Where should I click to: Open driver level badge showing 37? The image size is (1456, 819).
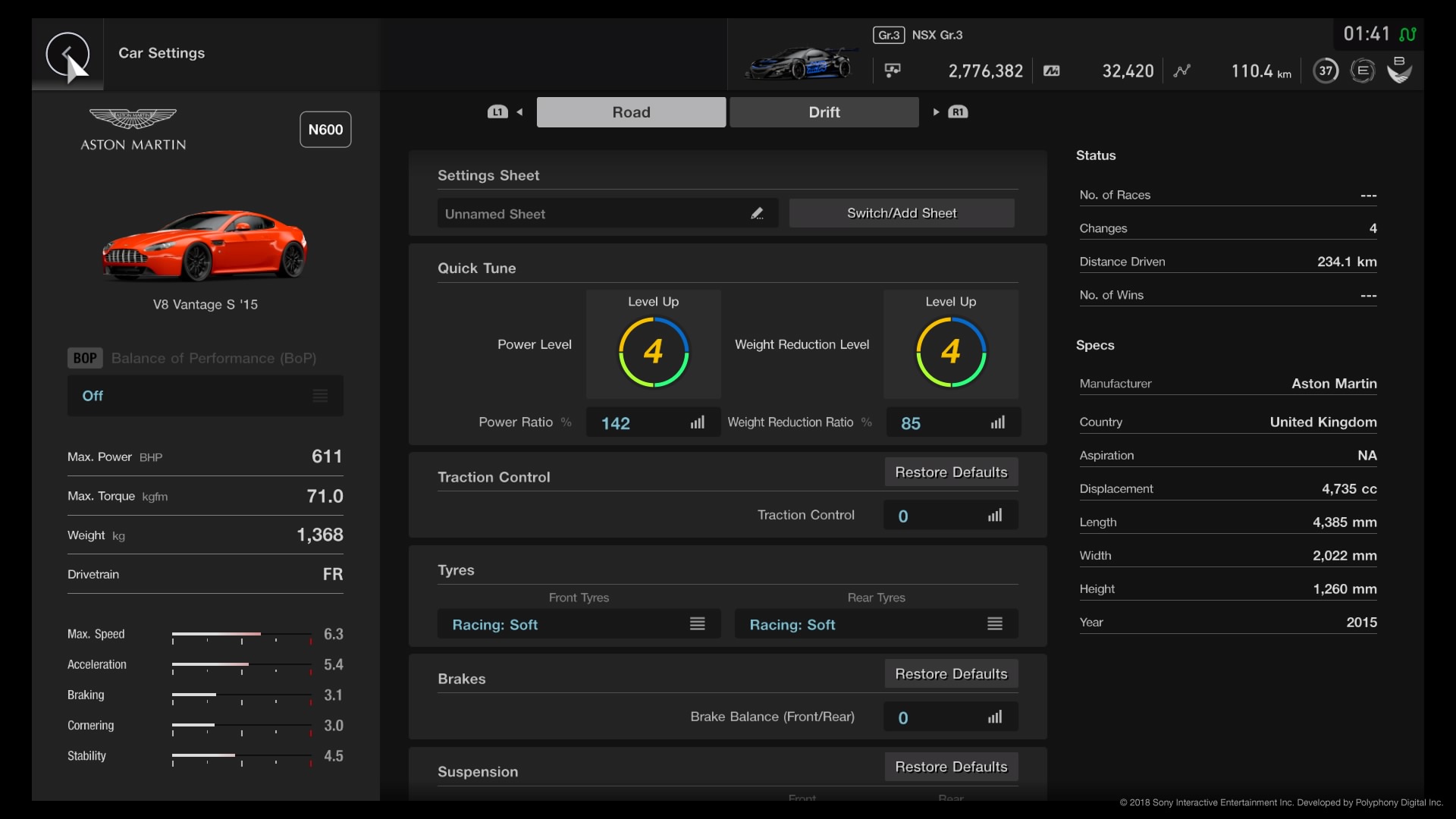coord(1326,70)
